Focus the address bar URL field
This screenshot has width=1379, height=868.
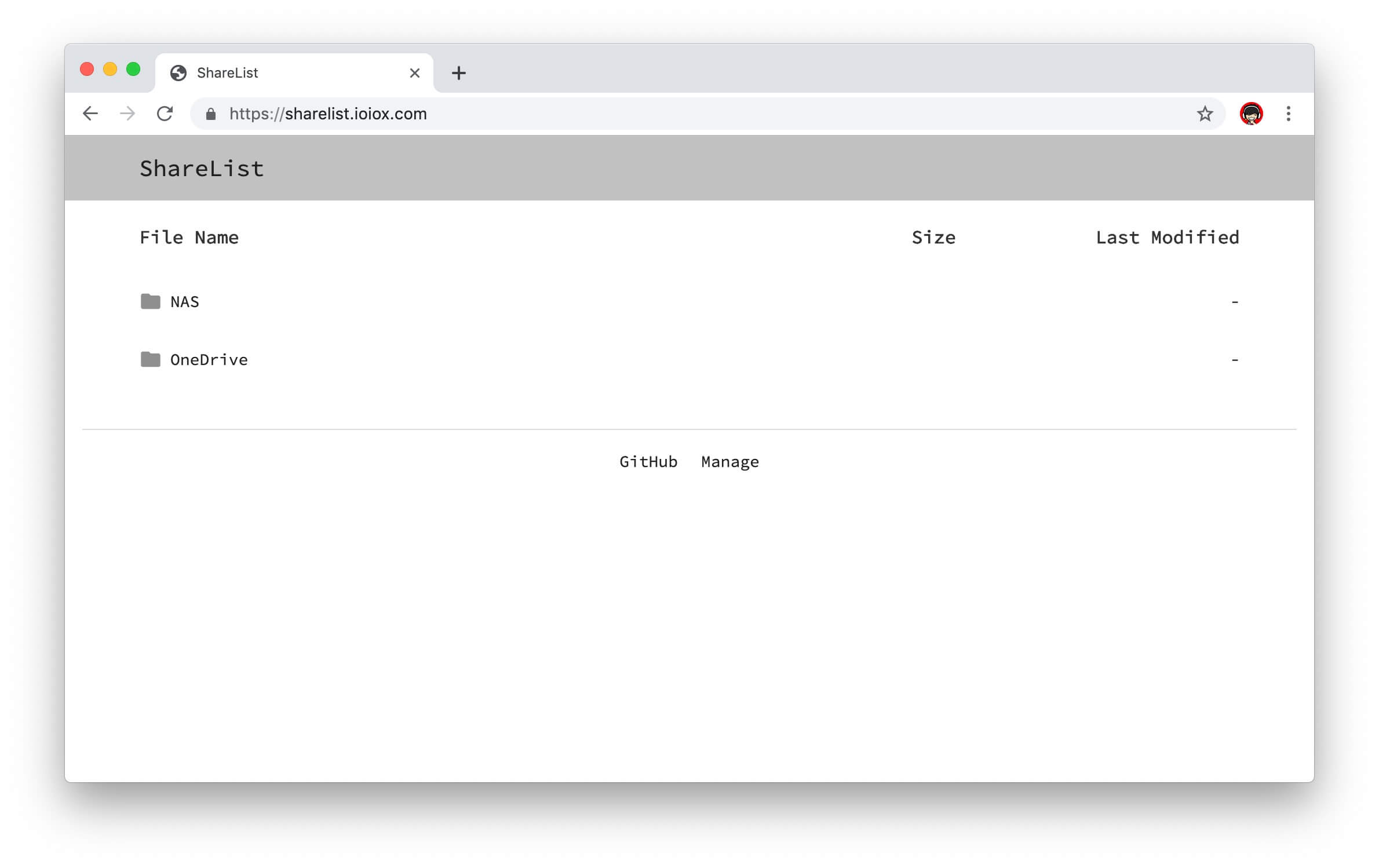(x=707, y=114)
